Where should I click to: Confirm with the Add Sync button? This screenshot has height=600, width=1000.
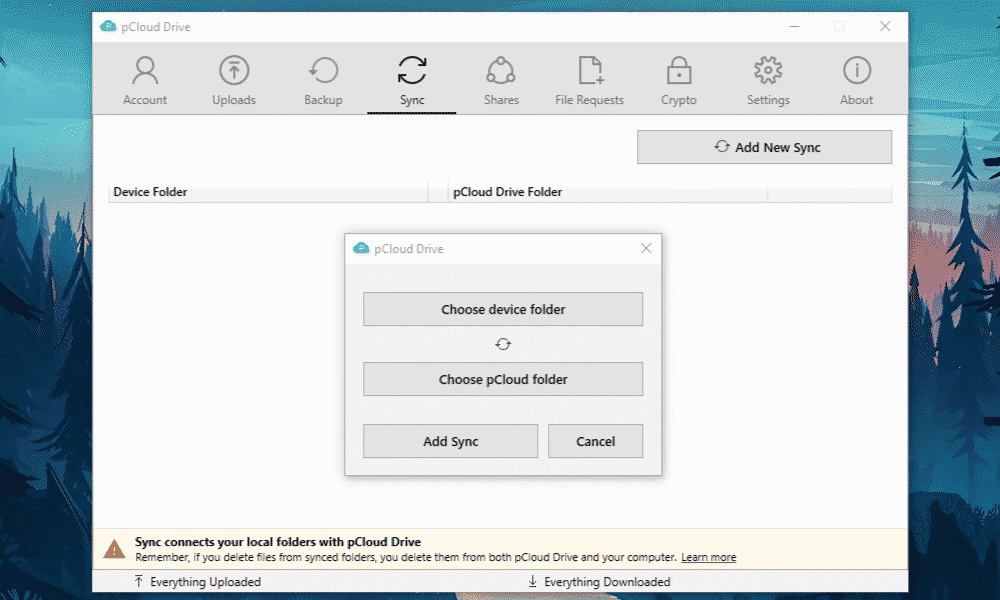point(450,441)
